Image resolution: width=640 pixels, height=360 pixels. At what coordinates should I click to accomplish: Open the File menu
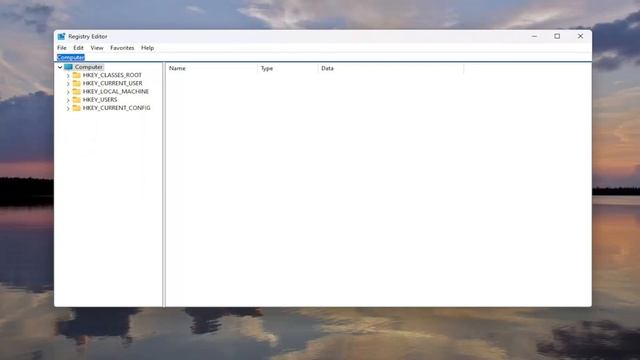62,48
